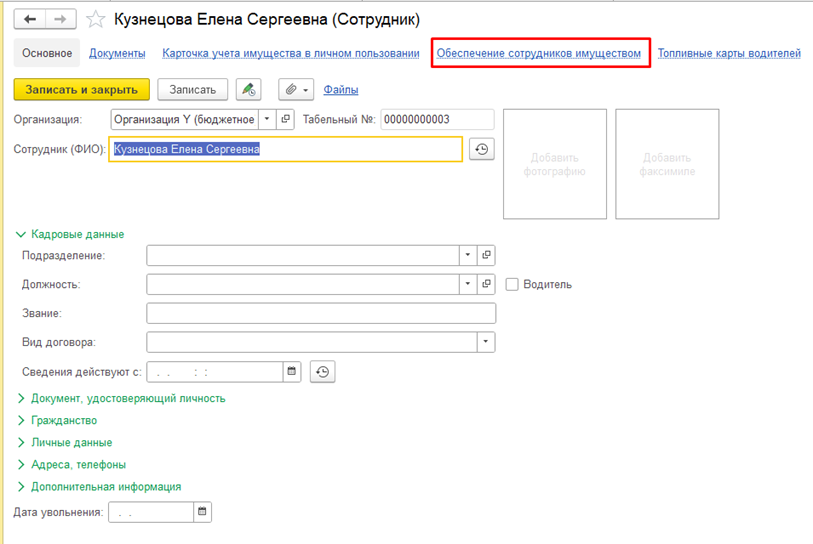Open the Должность dropdown list

(x=468, y=284)
